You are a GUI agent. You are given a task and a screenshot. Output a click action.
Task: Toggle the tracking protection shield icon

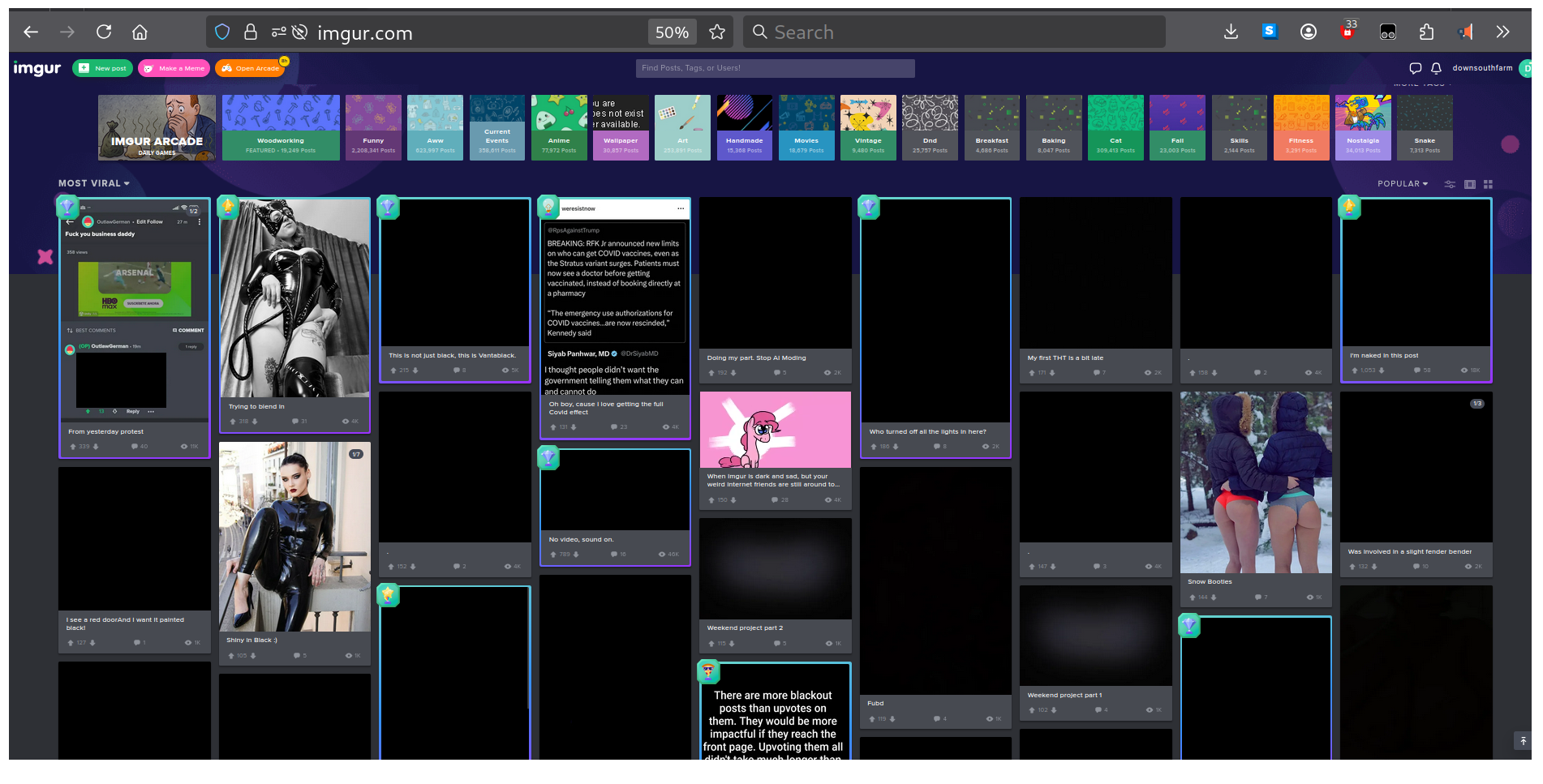222,32
